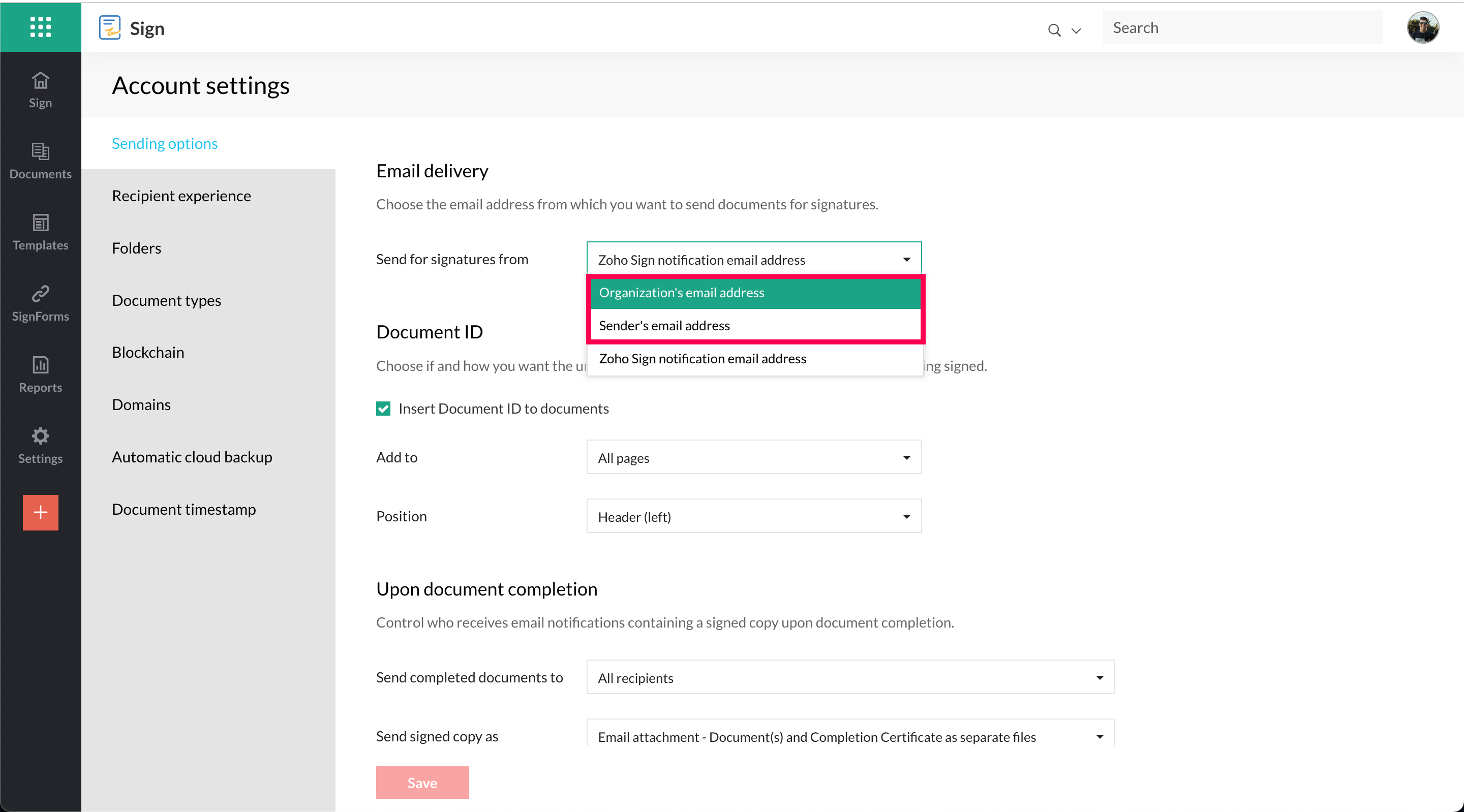Screen dimensions: 1464x812
Task: Open Documents from the sidebar
Action: click(40, 161)
